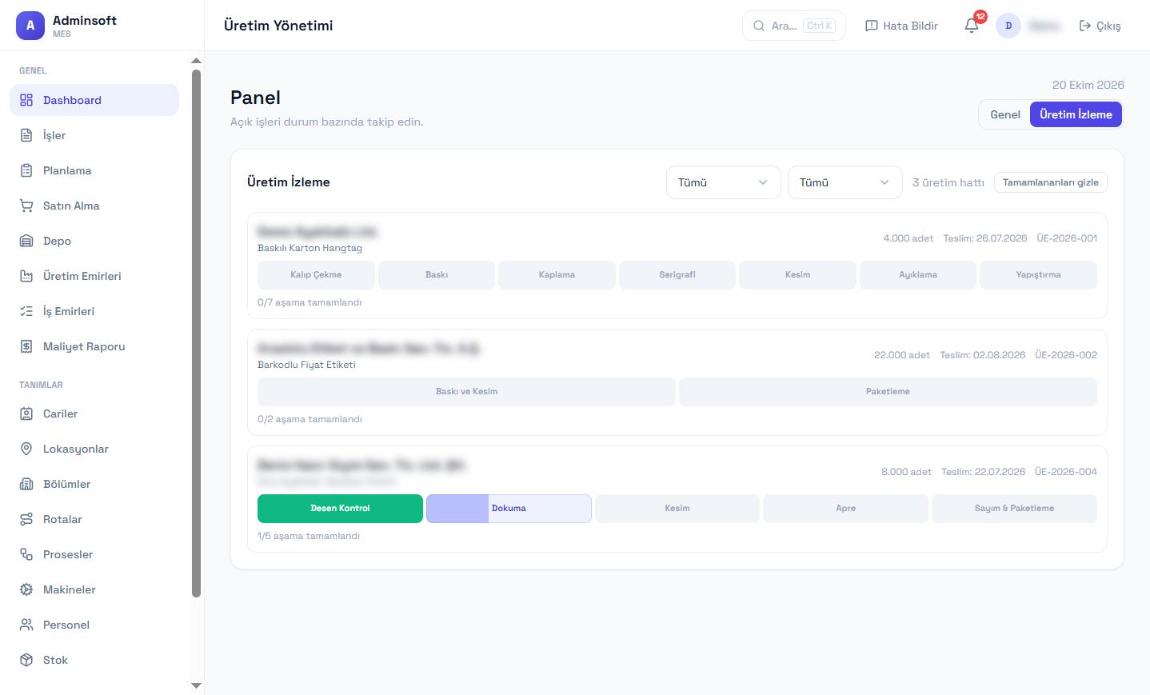Click the sidebar scrollbar up arrow
This screenshot has height=695, width=1150.
[196, 61]
